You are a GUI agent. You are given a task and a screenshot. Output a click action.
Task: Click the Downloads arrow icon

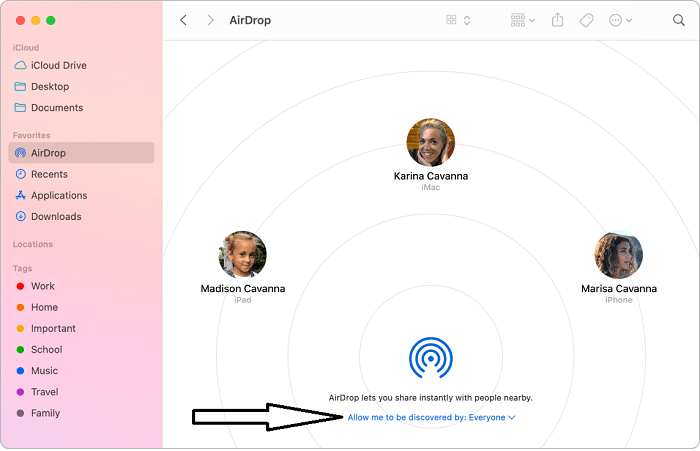coord(21,217)
